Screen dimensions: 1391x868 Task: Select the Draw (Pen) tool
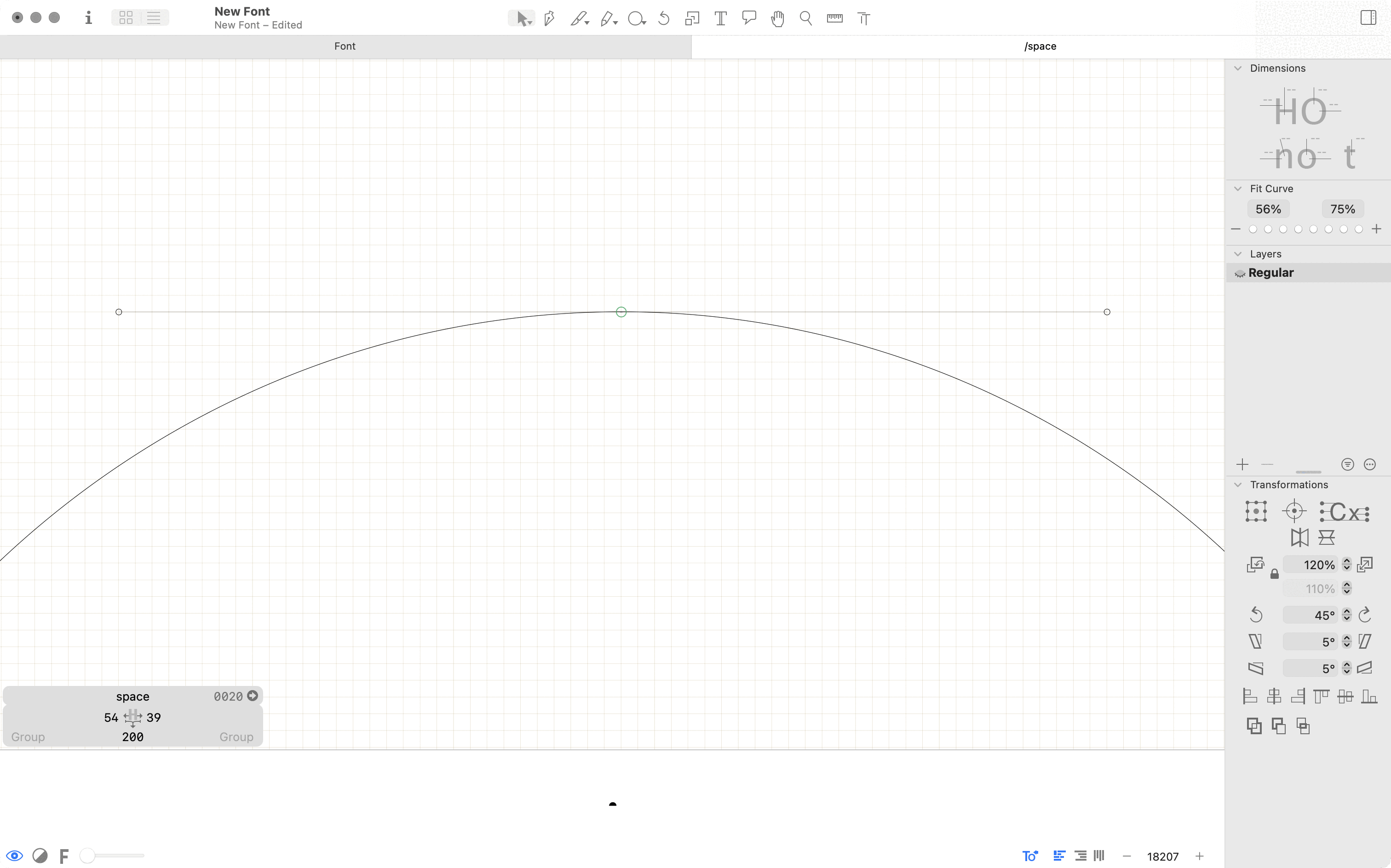pos(549,18)
